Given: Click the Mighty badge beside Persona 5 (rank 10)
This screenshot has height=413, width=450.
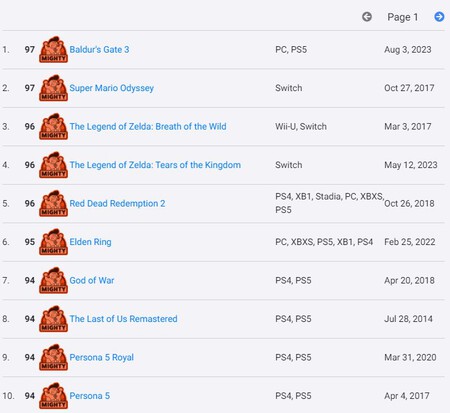Looking at the screenshot, I should pos(53,396).
